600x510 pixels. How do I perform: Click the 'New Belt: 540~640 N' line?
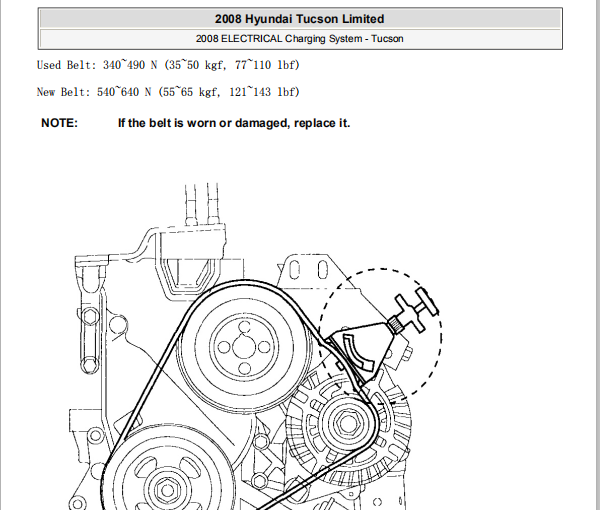pos(168,92)
